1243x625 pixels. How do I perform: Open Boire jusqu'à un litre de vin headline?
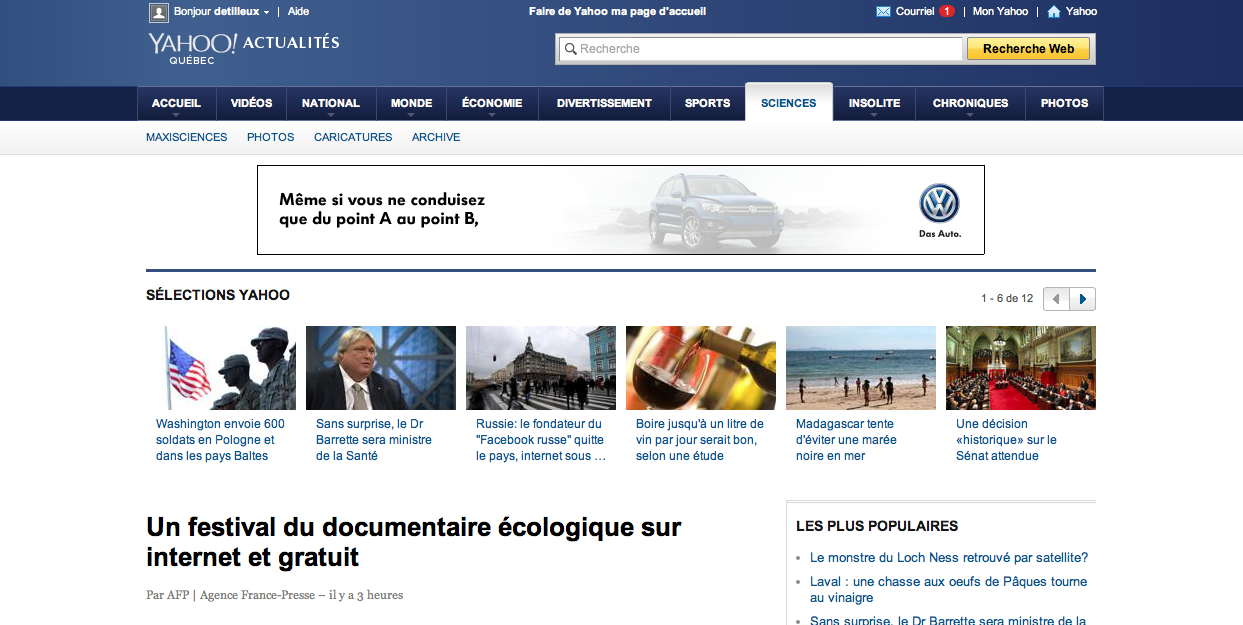[x=700, y=440]
